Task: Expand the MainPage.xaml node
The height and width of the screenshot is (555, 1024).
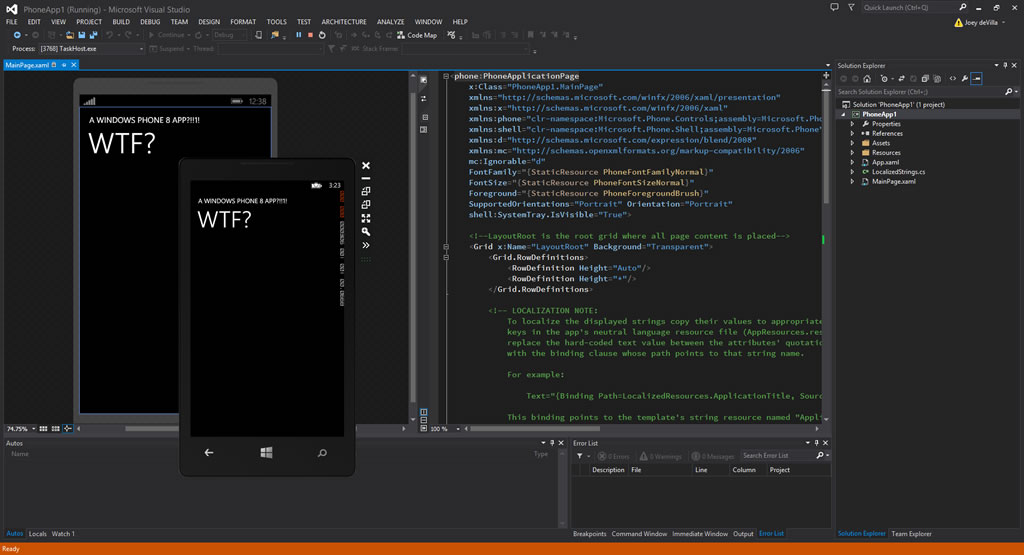Action: point(852,182)
